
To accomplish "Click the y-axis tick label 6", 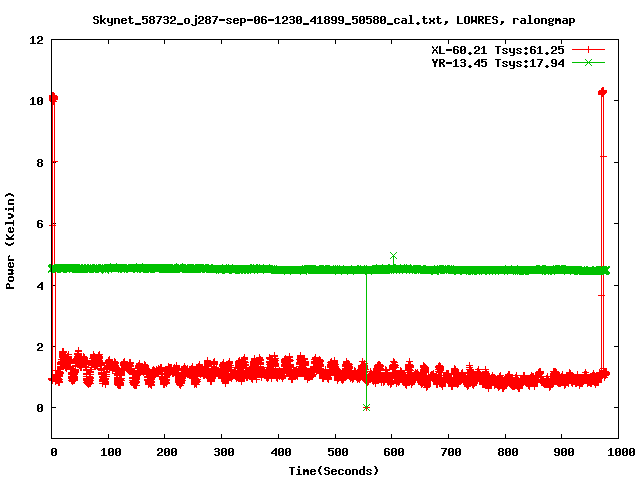I will pos(40,224).
